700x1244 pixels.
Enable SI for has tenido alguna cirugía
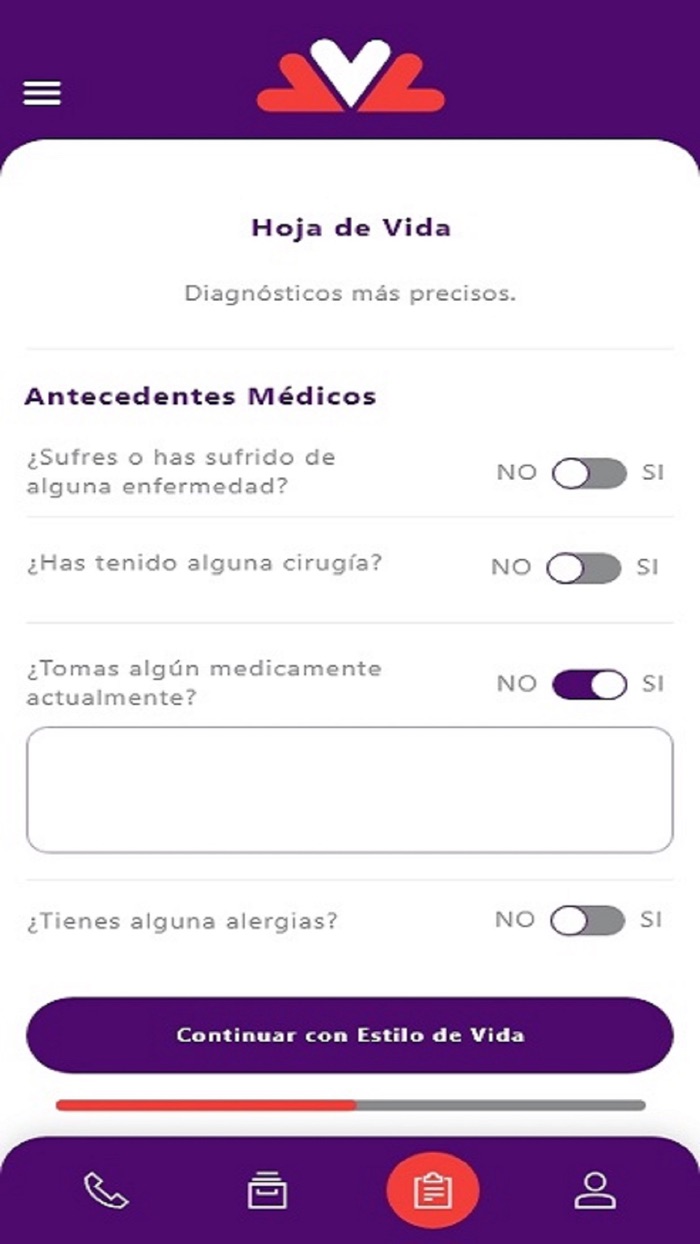coord(585,567)
